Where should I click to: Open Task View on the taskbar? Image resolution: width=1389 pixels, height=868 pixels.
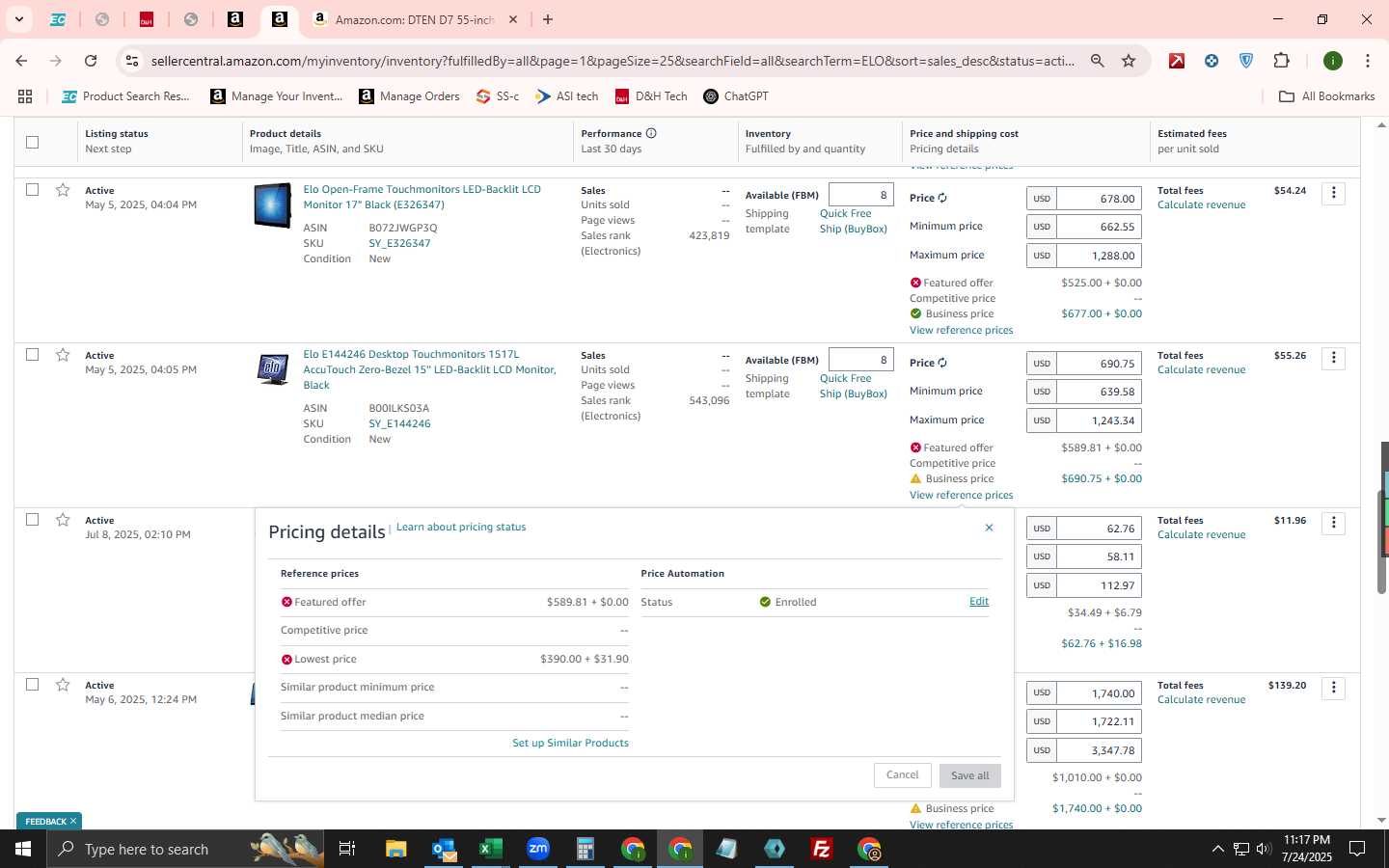[346, 849]
